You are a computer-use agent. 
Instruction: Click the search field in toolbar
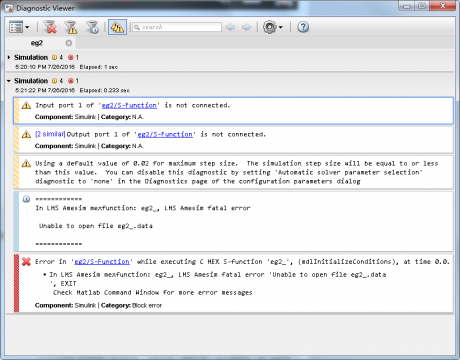177,27
